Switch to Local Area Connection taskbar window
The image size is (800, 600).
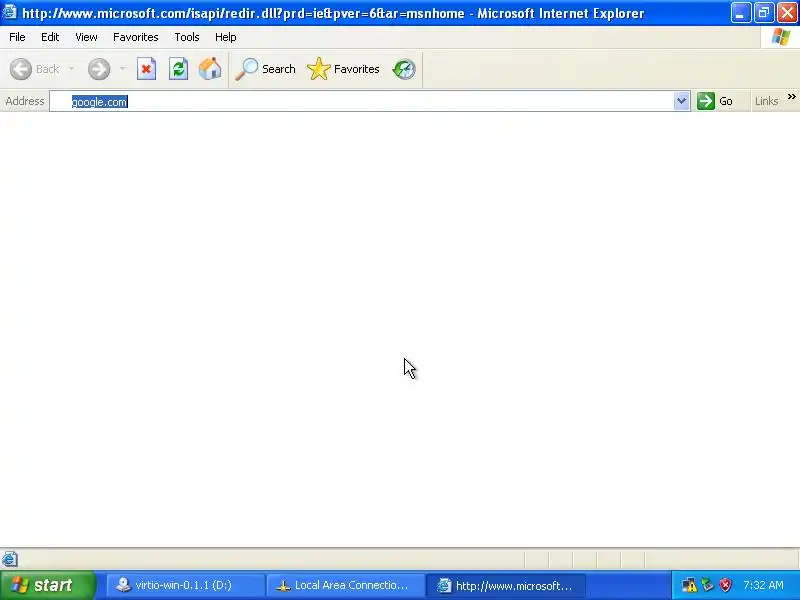tap(346, 585)
